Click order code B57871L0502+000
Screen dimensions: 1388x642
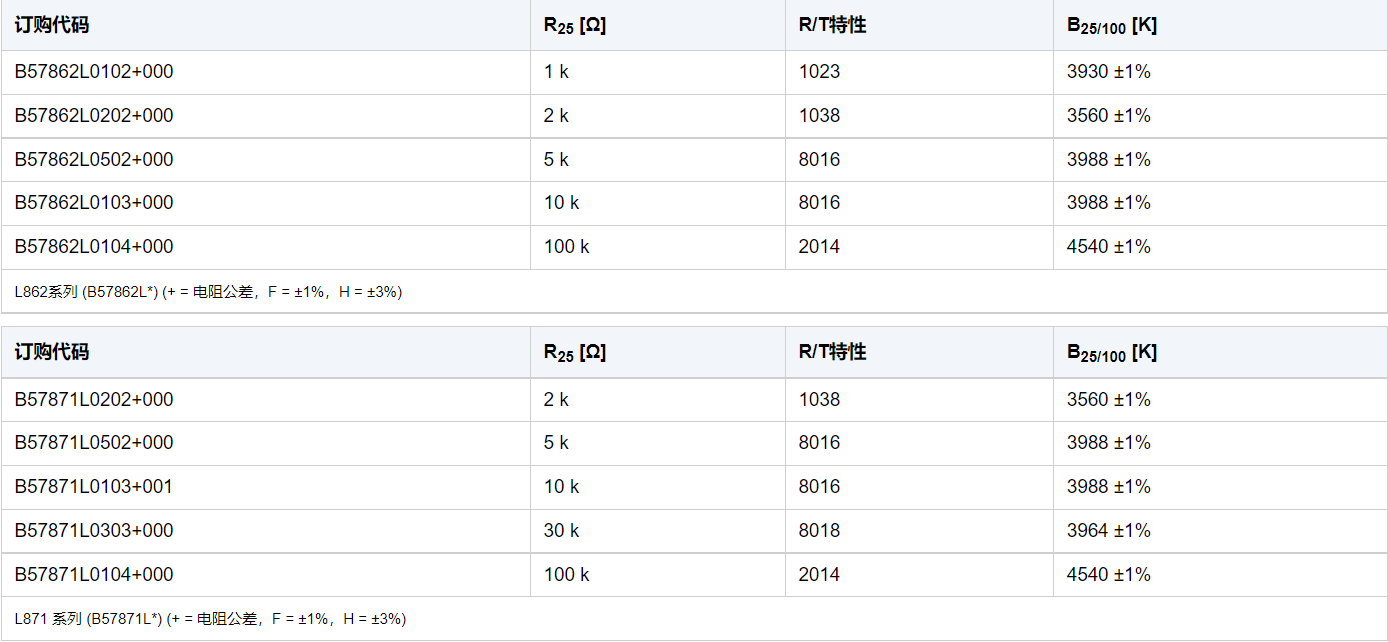tap(94, 443)
